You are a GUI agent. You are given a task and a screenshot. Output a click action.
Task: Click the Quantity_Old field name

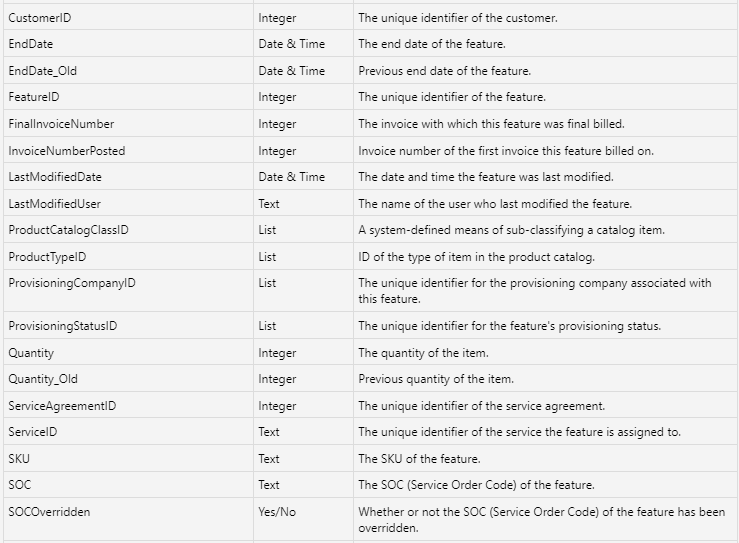click(43, 379)
